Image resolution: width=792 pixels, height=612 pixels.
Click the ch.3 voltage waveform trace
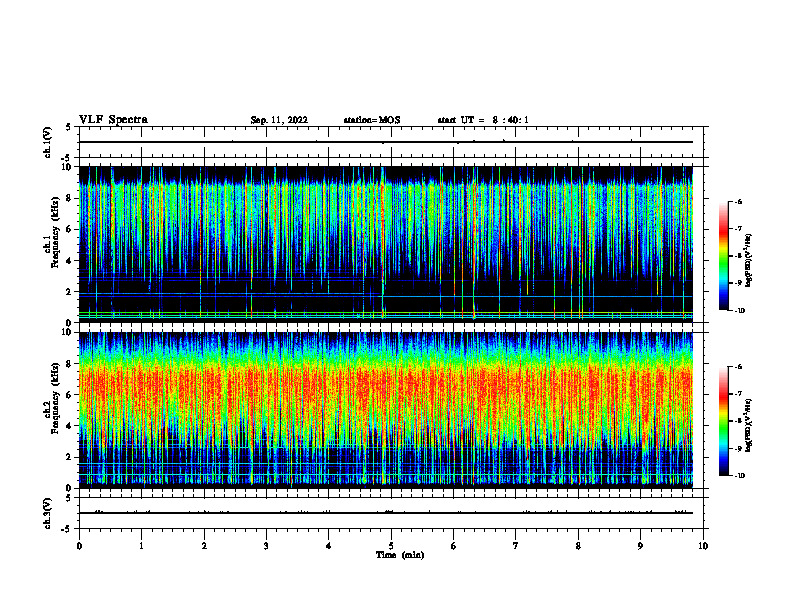click(x=386, y=513)
